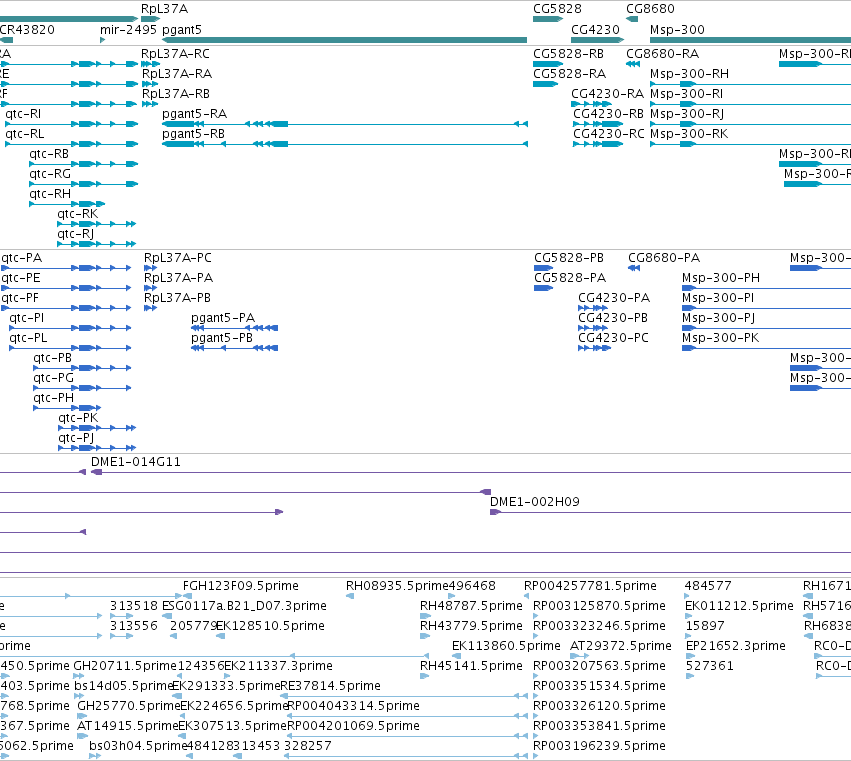Select transcript qtc-RH
The image size is (851, 761).
(x=67, y=204)
